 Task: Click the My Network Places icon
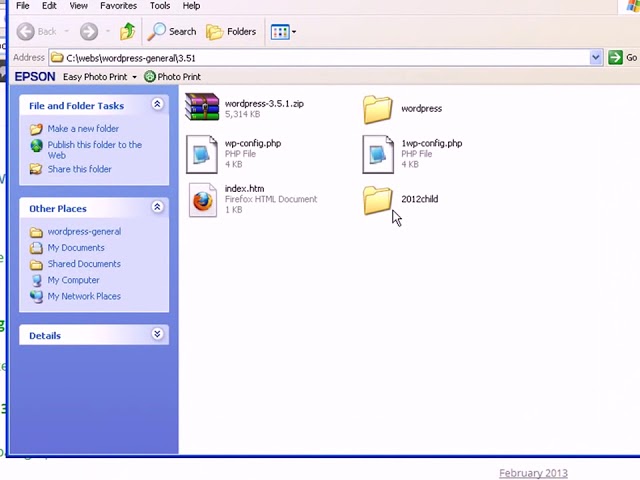[36, 296]
